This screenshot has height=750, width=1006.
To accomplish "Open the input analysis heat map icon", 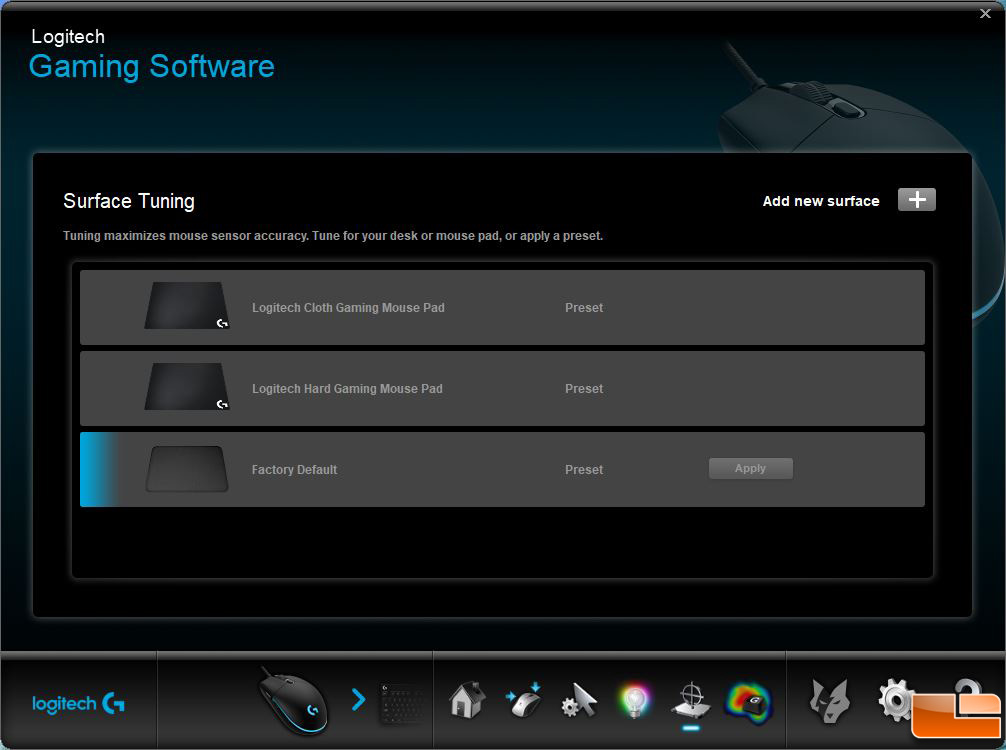I will point(749,702).
